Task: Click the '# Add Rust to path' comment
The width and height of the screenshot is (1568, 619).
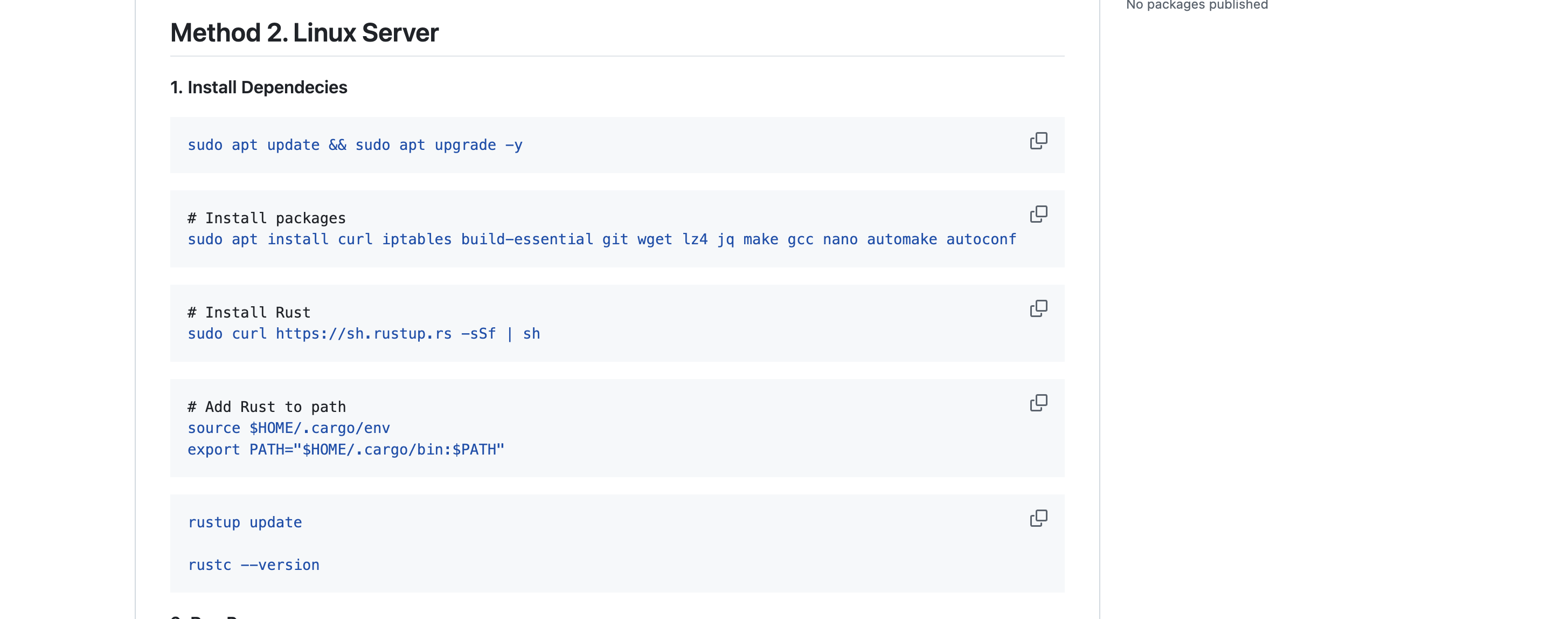Action: [267, 407]
